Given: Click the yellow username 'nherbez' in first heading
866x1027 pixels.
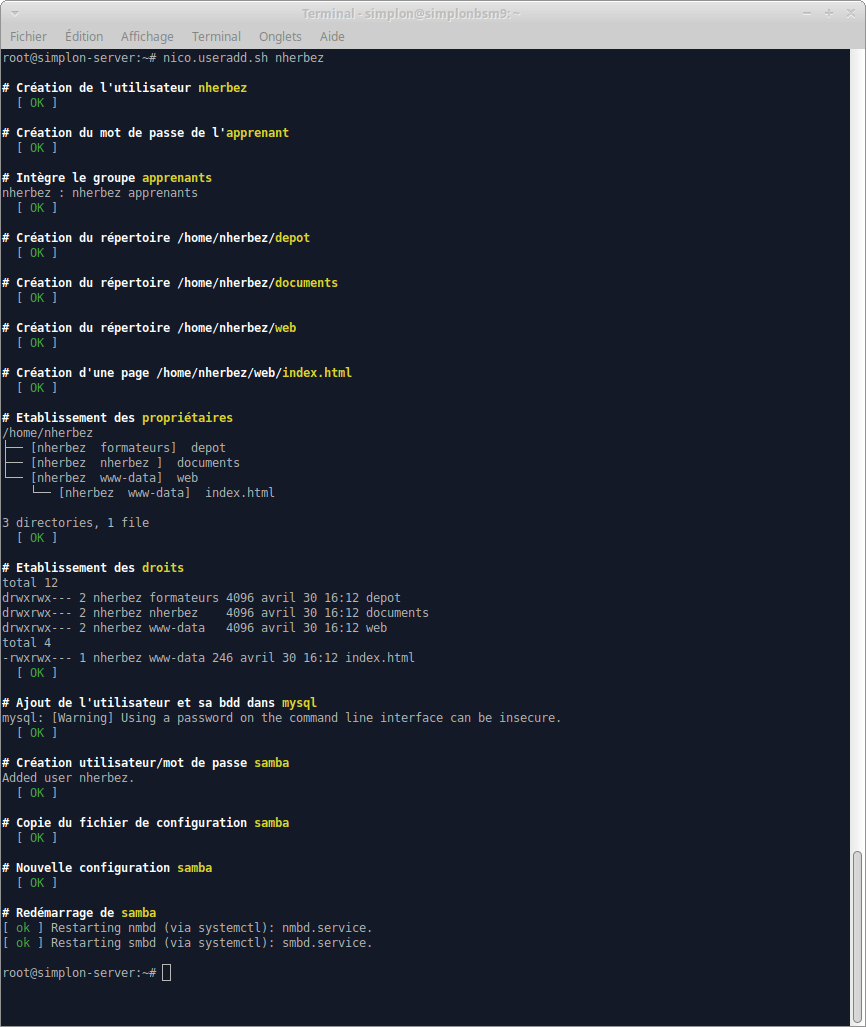Looking at the screenshot, I should [223, 88].
